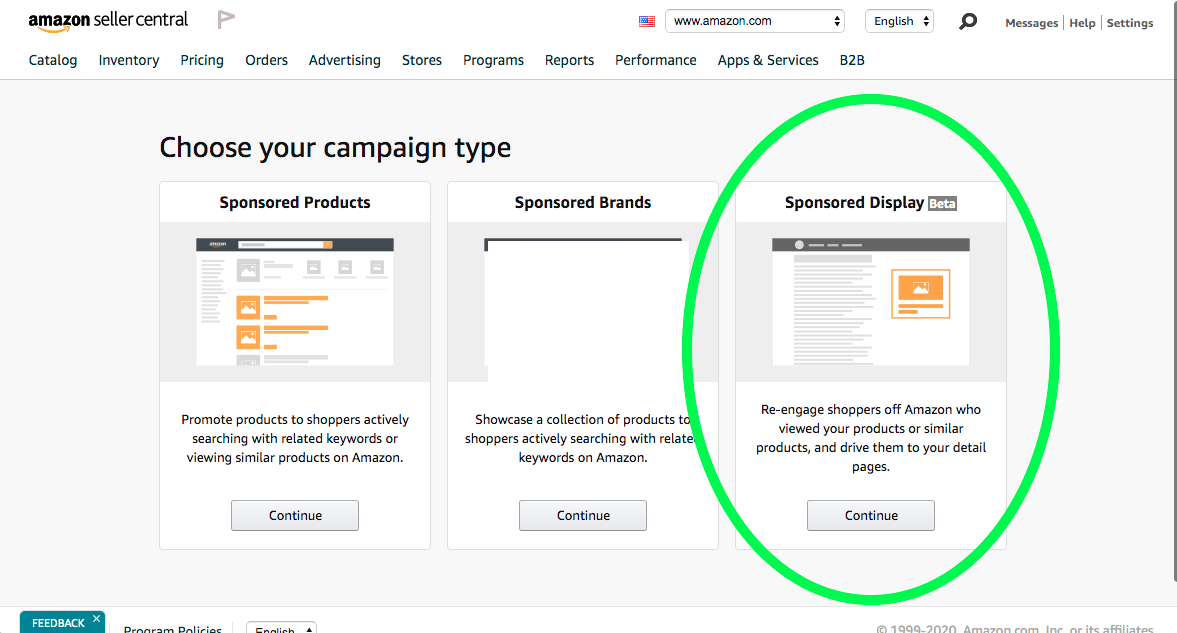Click the Sponsored Display preview image
The width and height of the screenshot is (1177, 633).
pos(871,301)
